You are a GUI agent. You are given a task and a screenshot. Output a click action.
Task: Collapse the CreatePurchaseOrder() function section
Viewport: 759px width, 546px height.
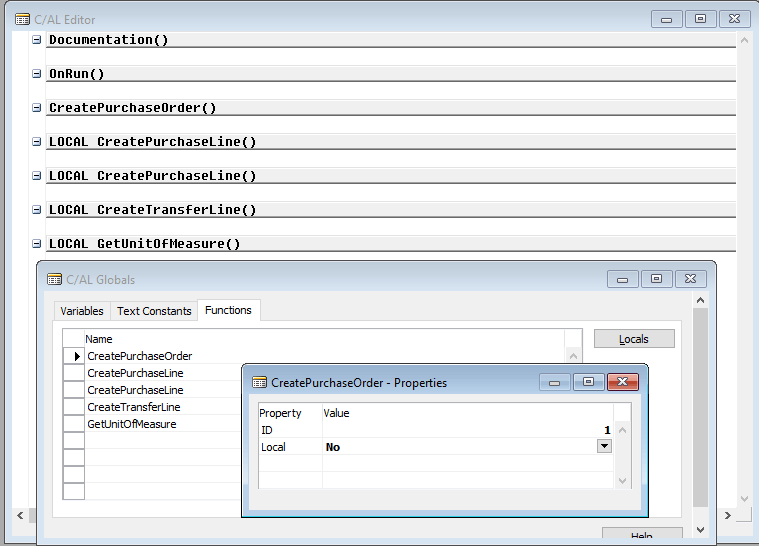37,108
